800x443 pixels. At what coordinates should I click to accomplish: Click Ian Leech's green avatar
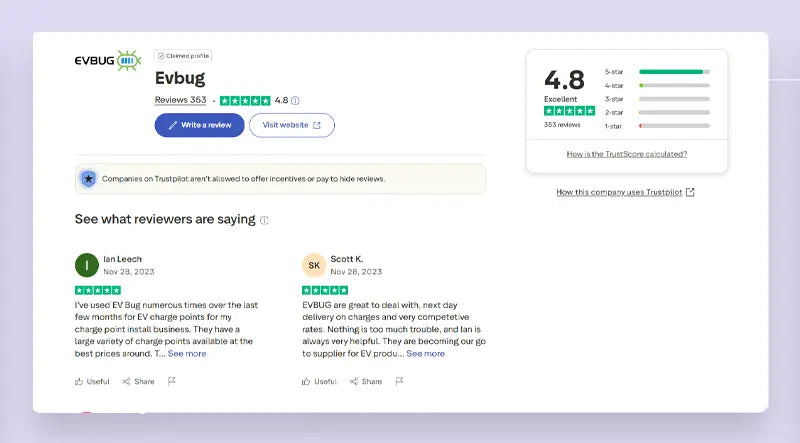(x=87, y=265)
